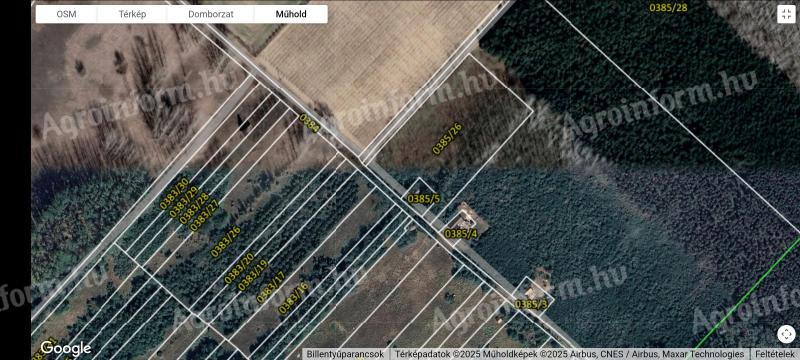The width and height of the screenshot is (800, 360).
Task: Click parcel label 0383/17
Action: pos(271,288)
